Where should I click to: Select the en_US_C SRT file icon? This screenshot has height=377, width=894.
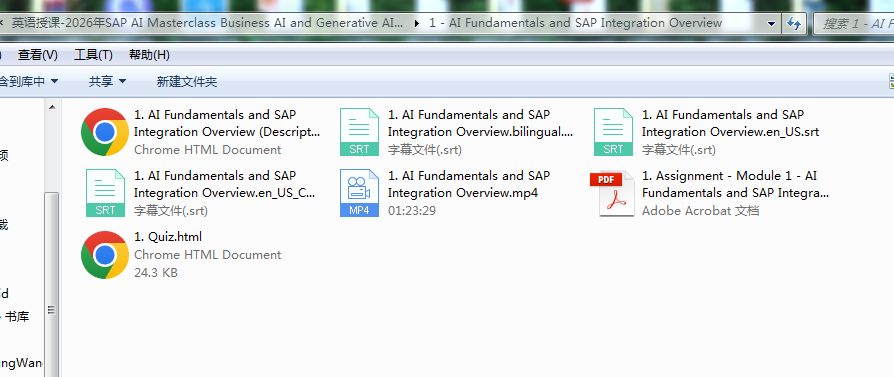[105, 193]
